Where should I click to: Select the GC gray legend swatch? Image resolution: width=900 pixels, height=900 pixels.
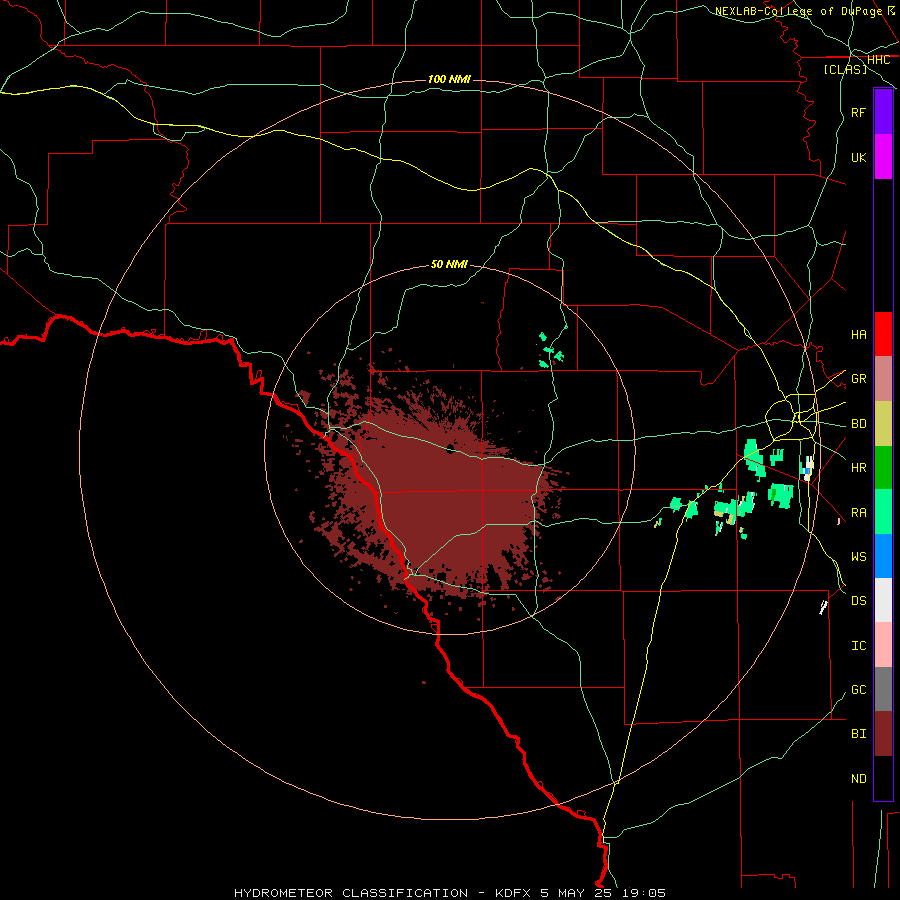(883, 689)
